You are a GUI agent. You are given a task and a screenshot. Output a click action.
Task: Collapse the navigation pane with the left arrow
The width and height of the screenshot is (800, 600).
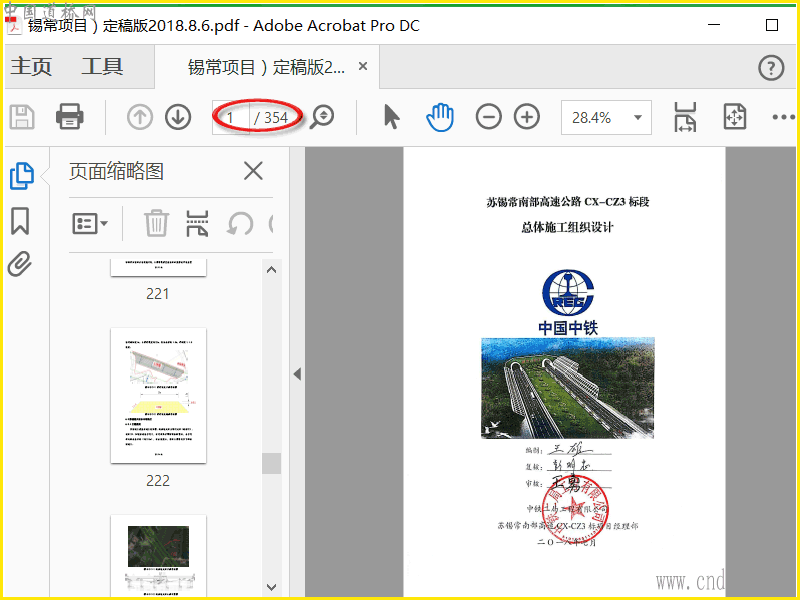click(x=297, y=374)
